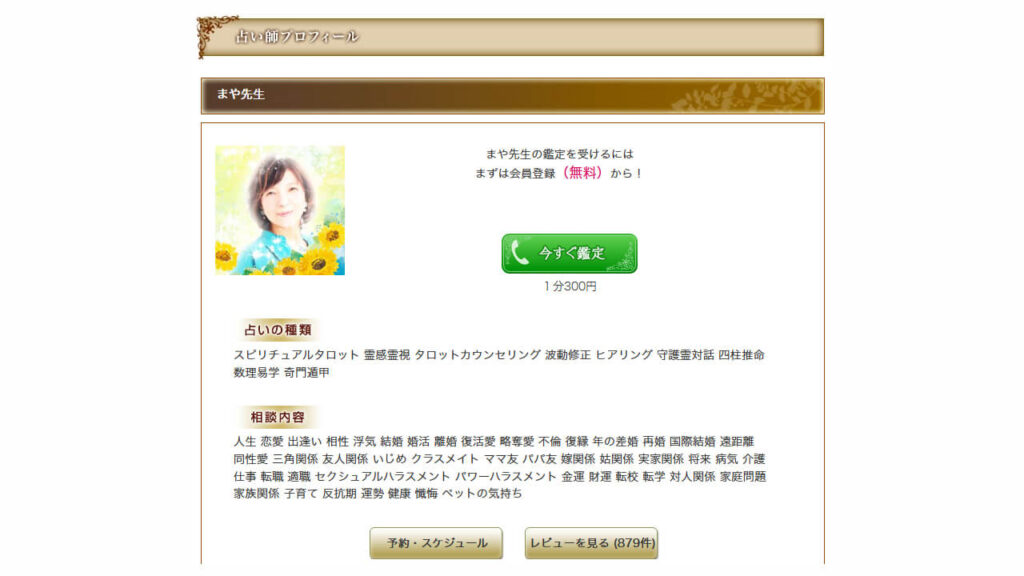The width and height of the screenshot is (1024, 576).
Task: Open the 予約・スケジュール button
Action: tap(436, 543)
